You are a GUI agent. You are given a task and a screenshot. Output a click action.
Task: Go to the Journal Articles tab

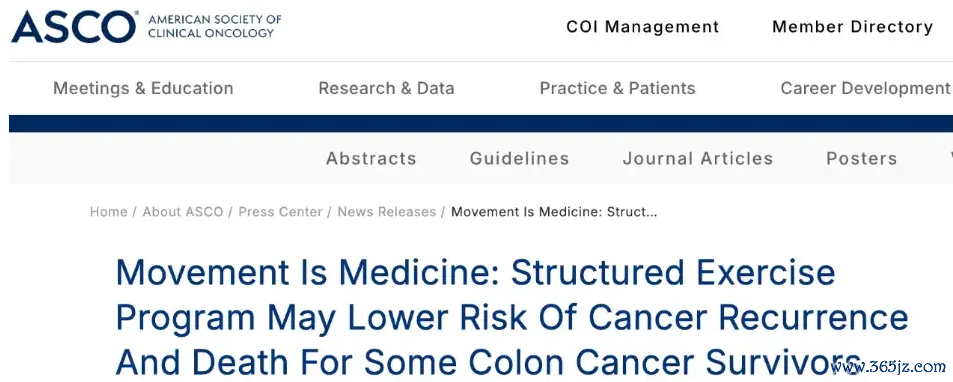698,159
